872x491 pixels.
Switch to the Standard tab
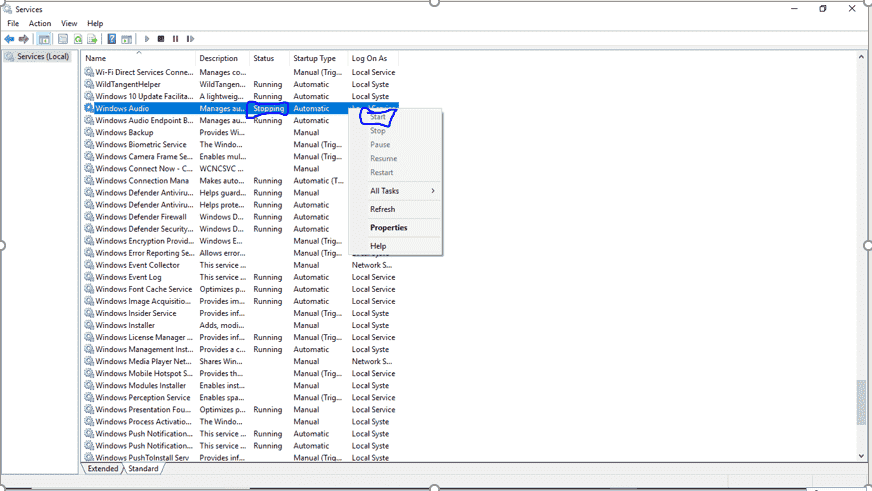[x=143, y=469]
